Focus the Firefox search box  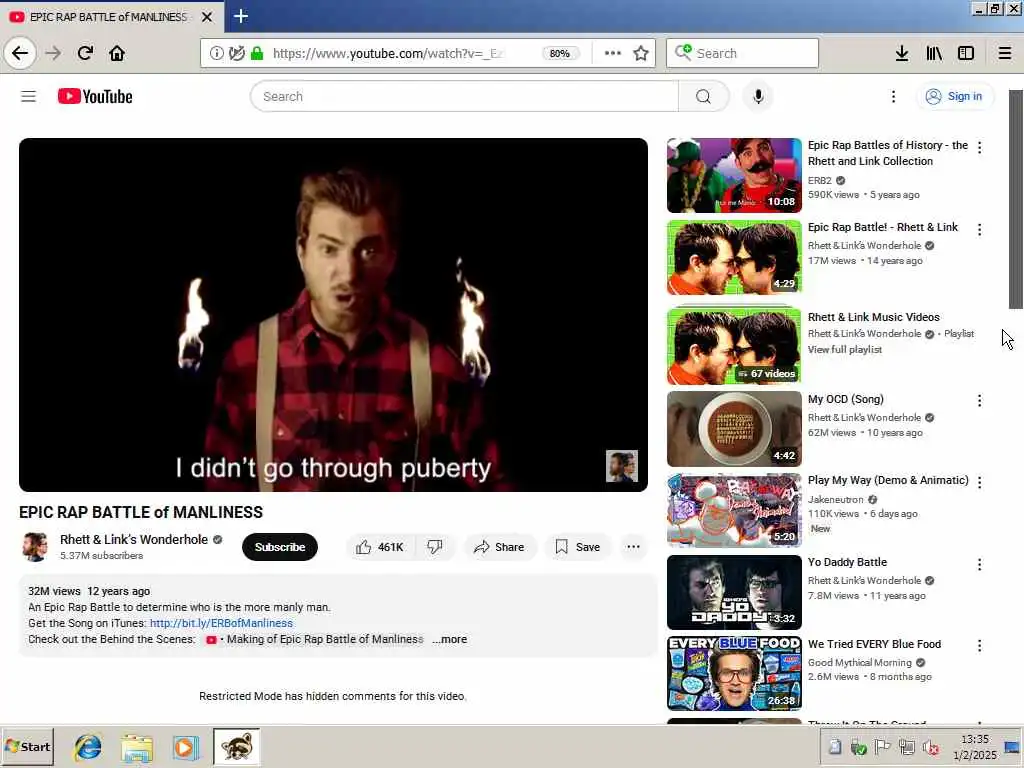click(743, 53)
